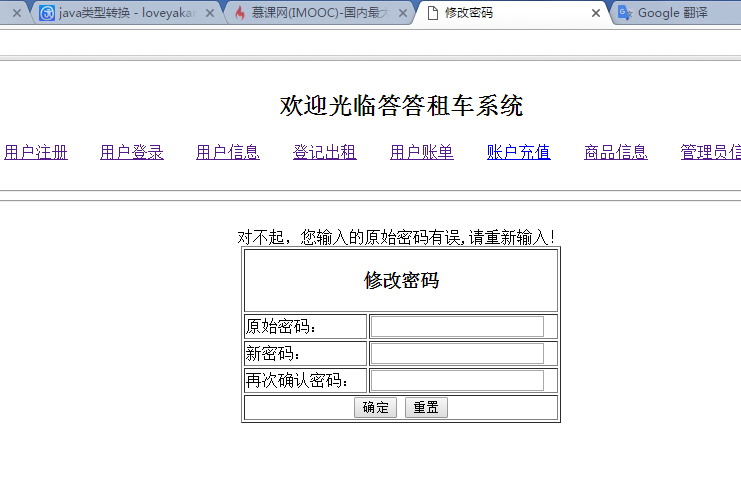Submit the form with 确定

pos(375,407)
